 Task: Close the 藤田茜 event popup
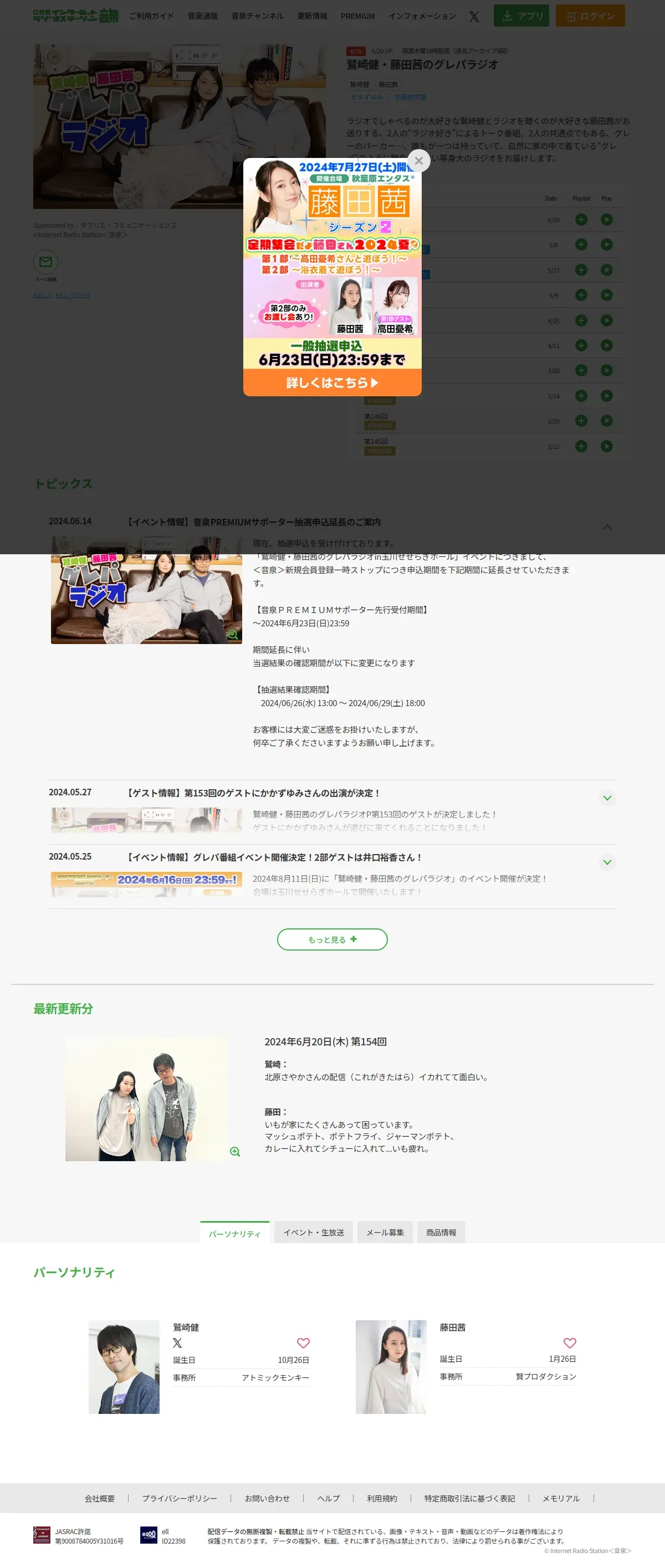coord(418,161)
